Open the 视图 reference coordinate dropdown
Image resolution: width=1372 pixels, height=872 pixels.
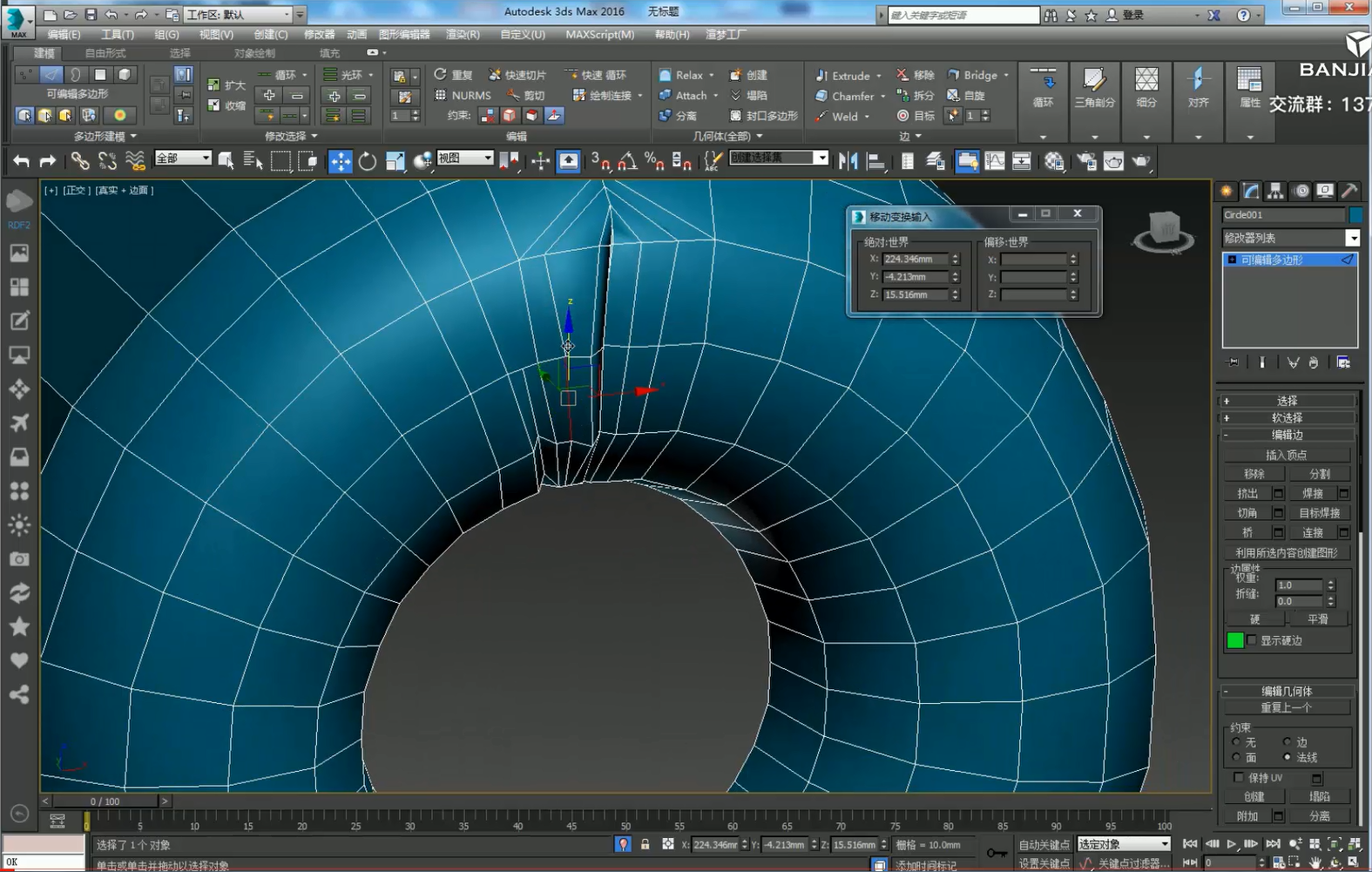pos(465,159)
